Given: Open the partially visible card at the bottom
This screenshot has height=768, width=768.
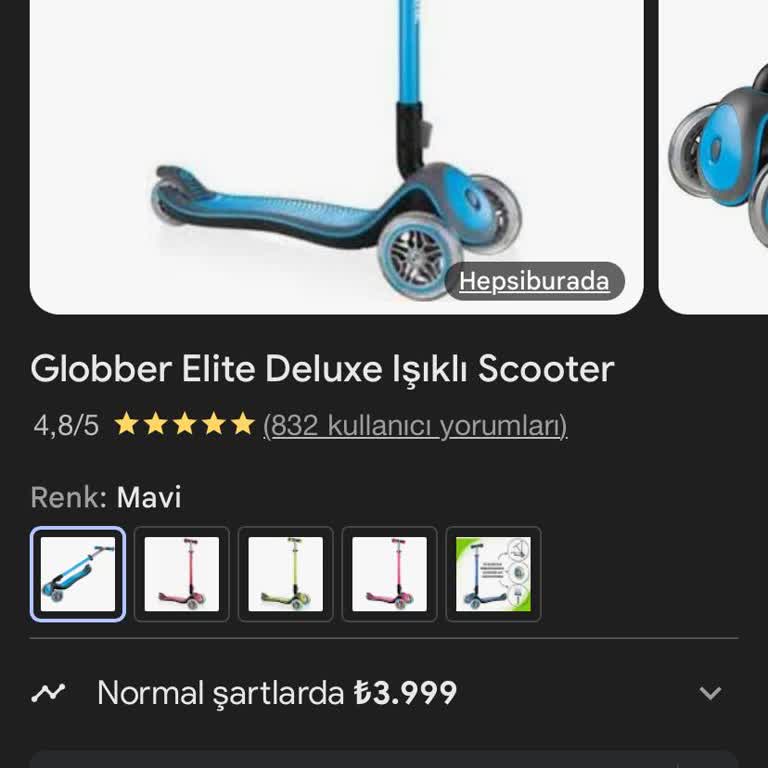Looking at the screenshot, I should coord(384,759).
